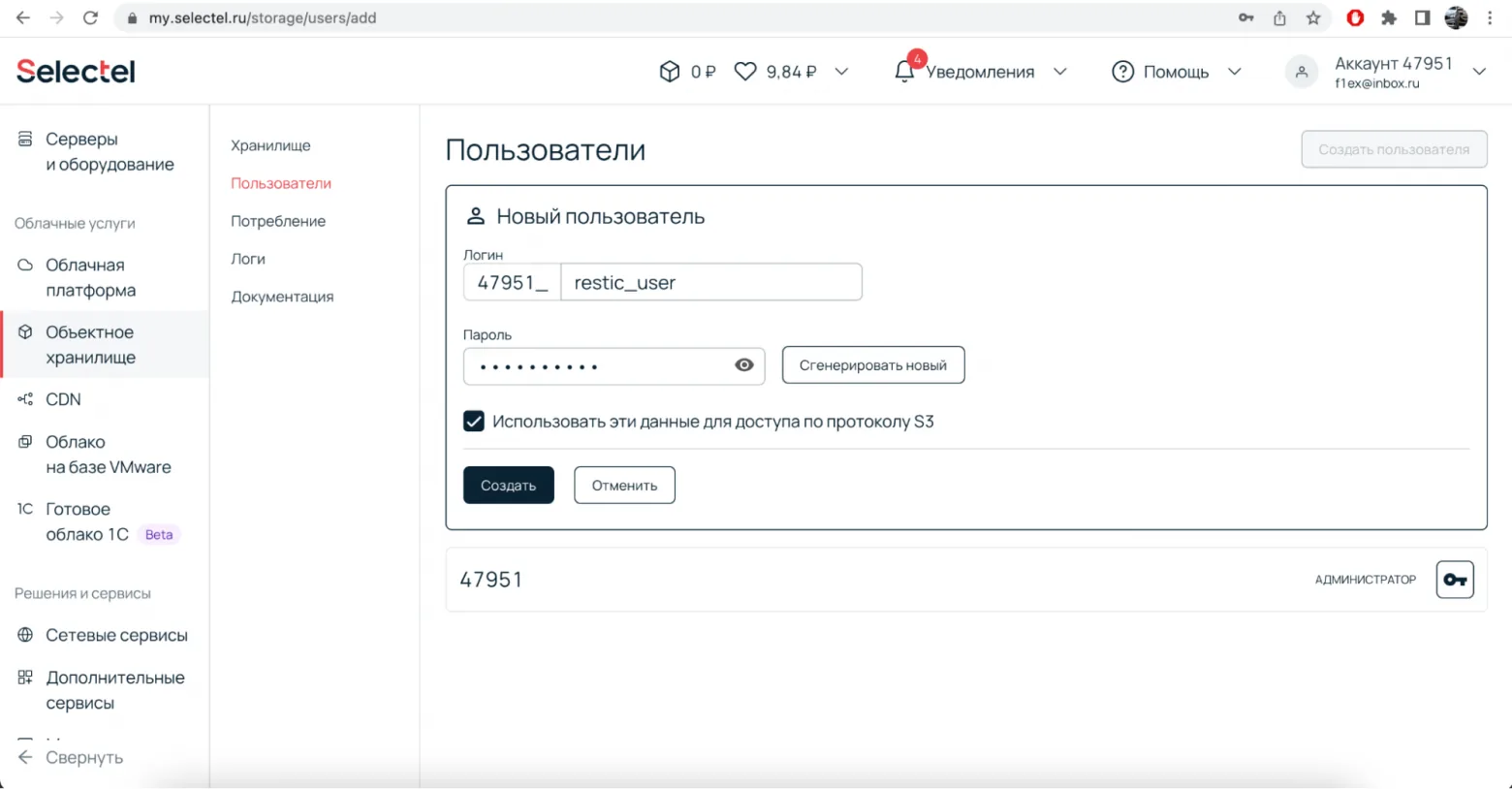The height and width of the screenshot is (789, 1512).
Task: Uncheck the S3 protocol access checkbox
Action: (x=474, y=422)
